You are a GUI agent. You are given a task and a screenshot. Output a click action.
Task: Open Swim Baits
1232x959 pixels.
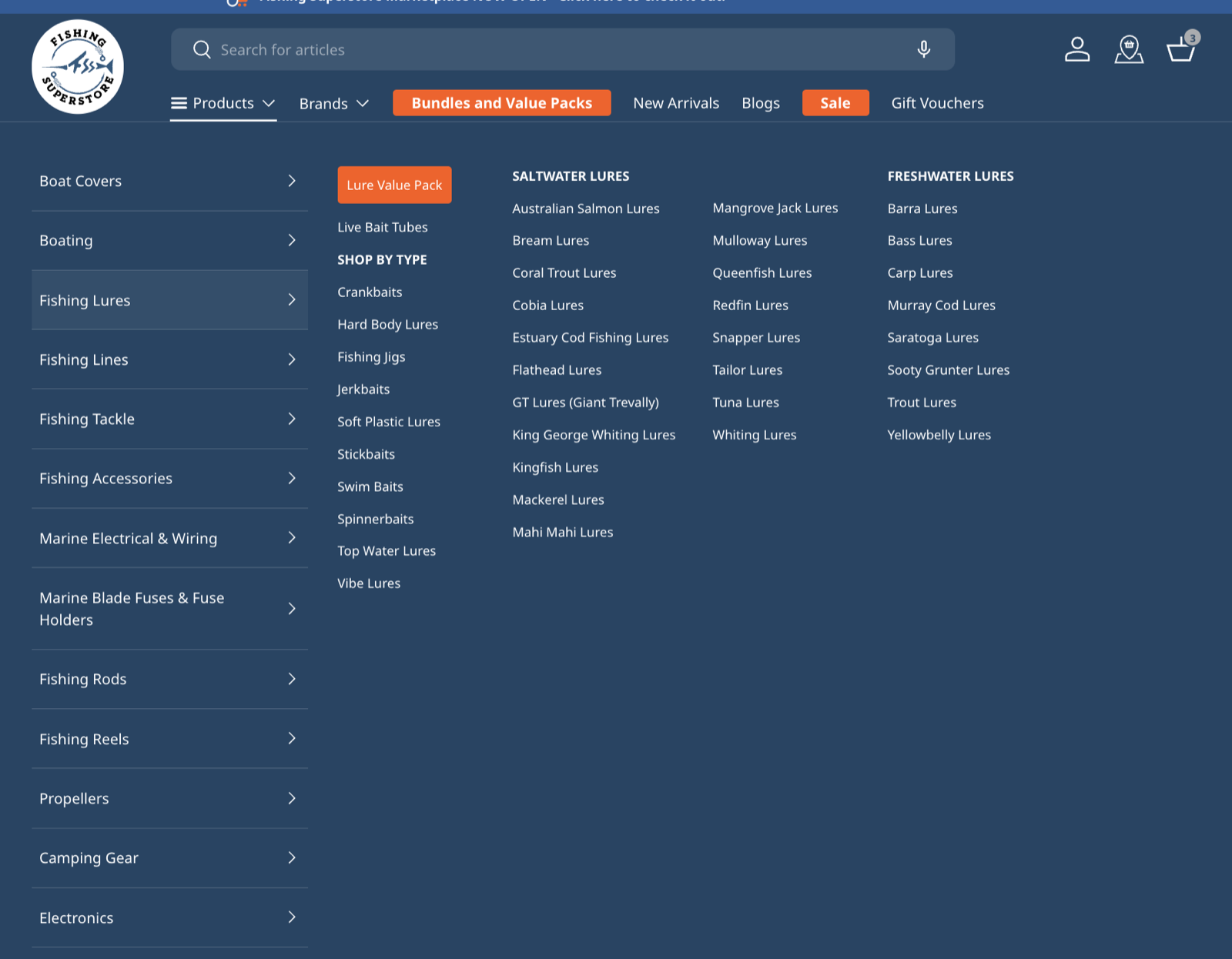(370, 486)
